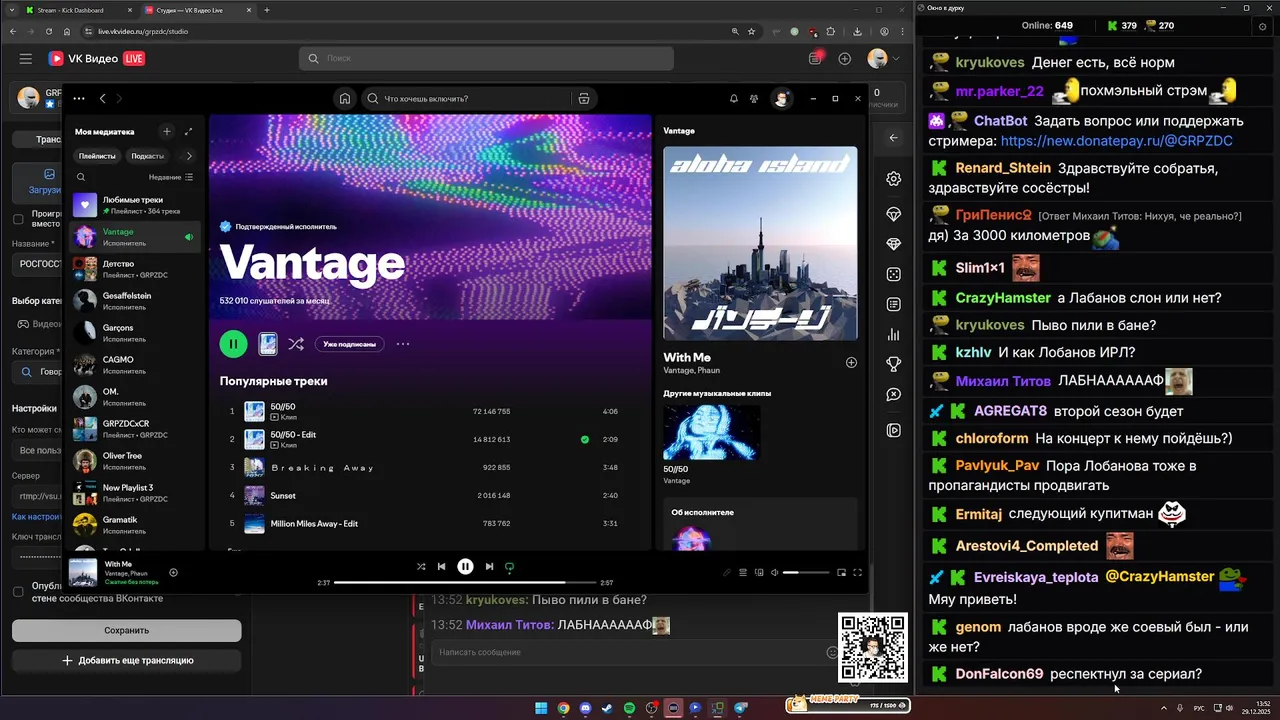This screenshot has height=720, width=1280.
Task: Toggle shuffle on Vantage artist page
Action: [296, 344]
